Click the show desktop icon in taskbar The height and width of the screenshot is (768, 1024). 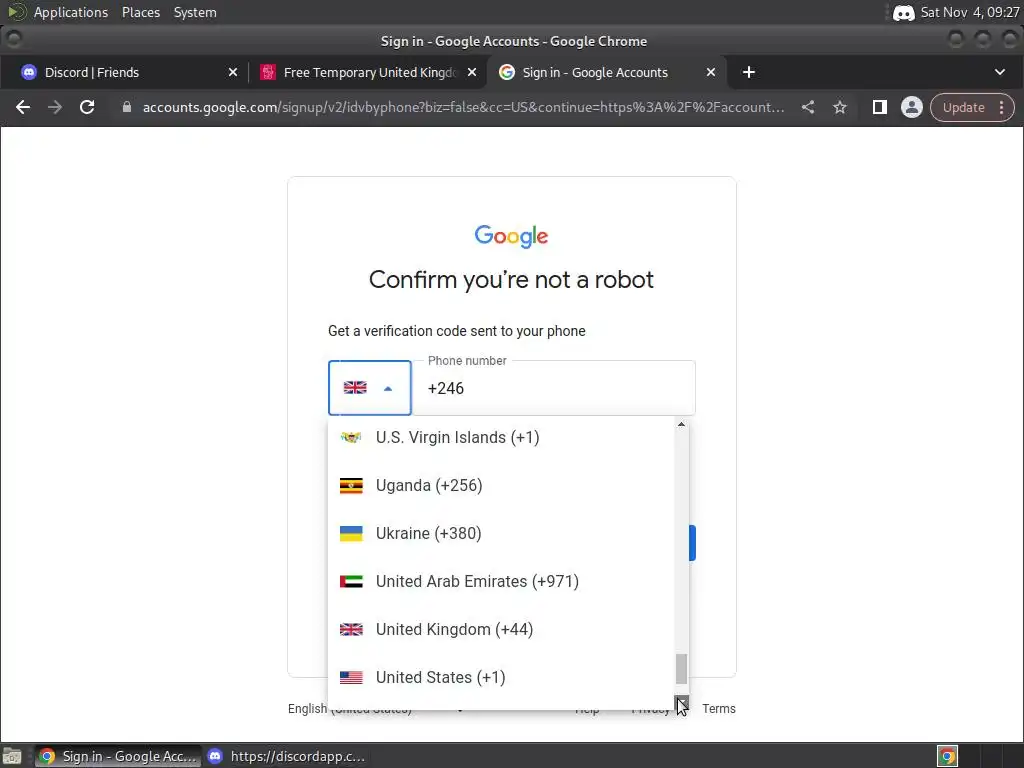[x=12, y=756]
